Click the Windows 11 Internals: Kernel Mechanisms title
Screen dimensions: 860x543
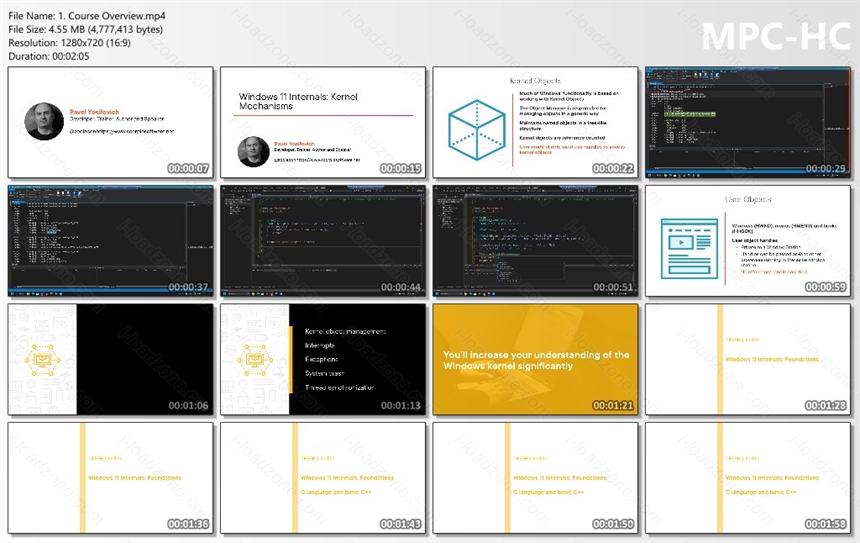pyautogui.click(x=298, y=101)
